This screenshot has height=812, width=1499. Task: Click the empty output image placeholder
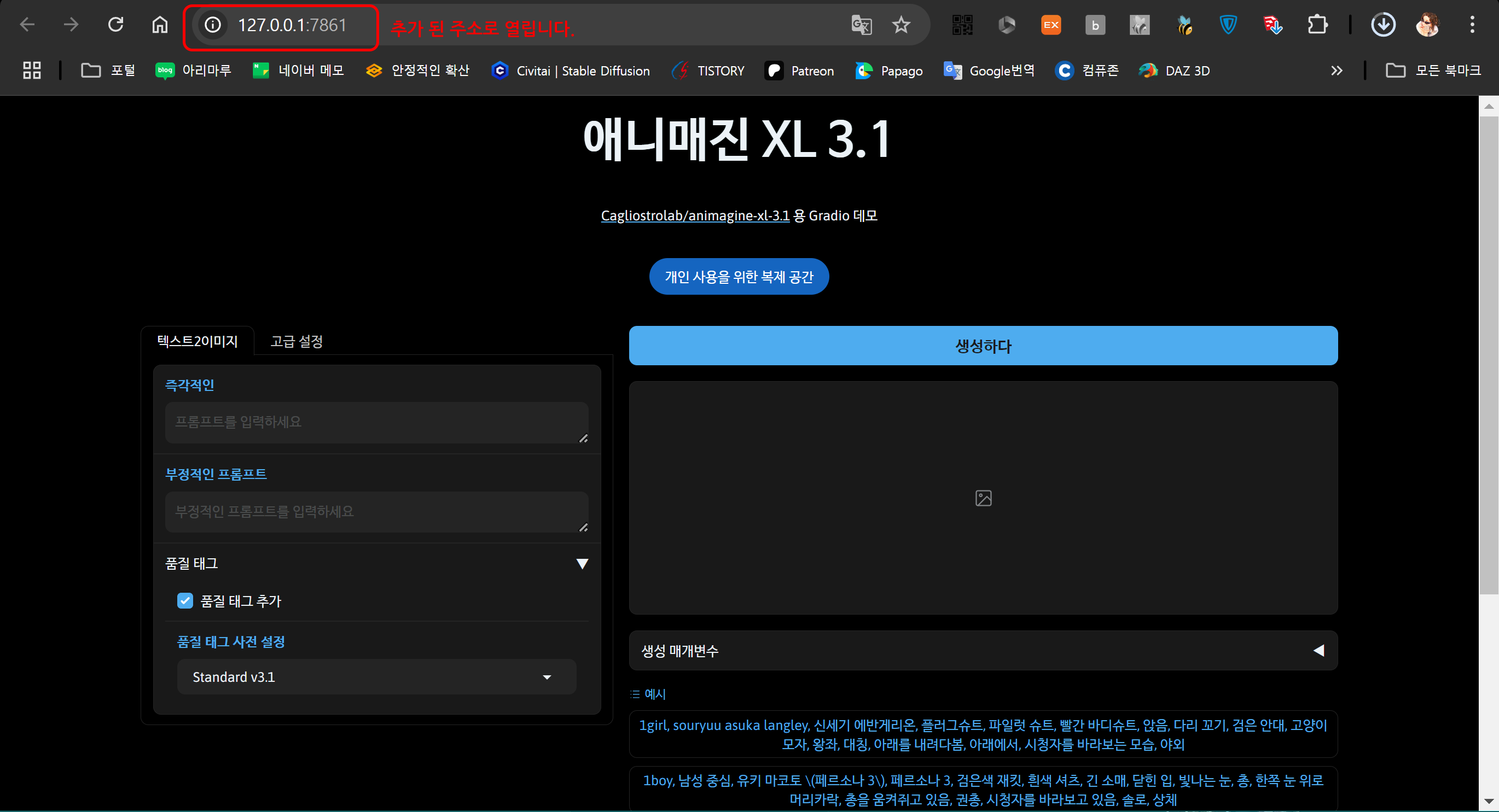pyautogui.click(x=984, y=498)
